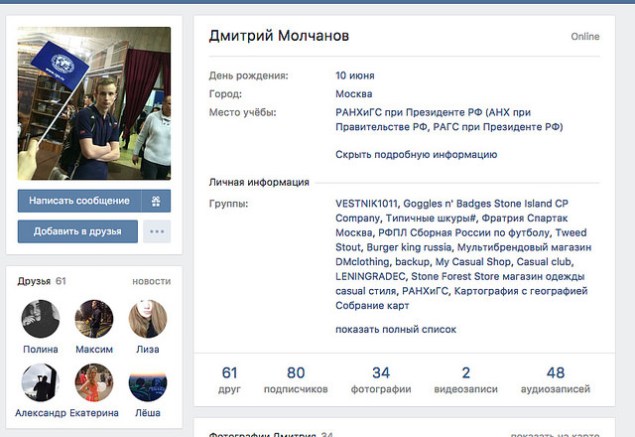Screen dimensions: 635x437
Task: Click Добавить в друзья button
Action: [78, 232]
